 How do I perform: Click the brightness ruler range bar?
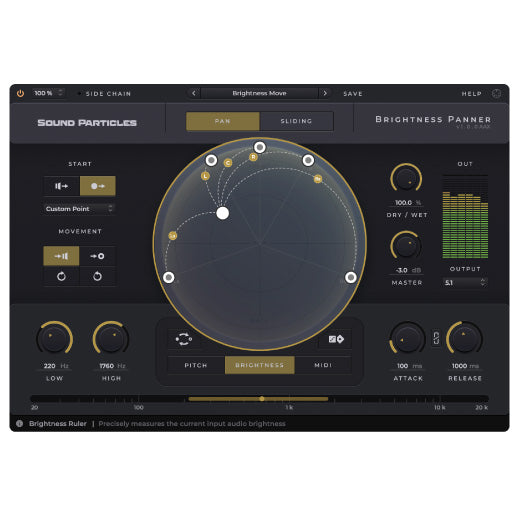point(258,399)
